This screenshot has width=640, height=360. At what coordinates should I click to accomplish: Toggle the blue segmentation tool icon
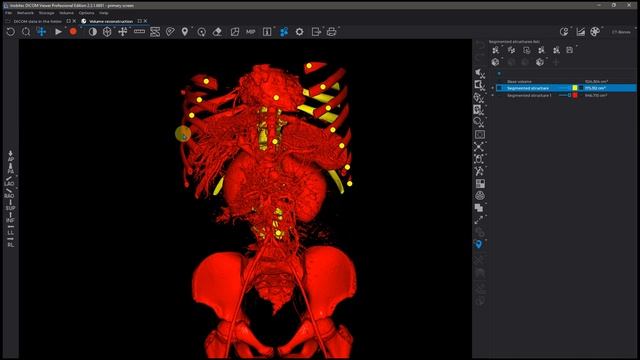click(284, 32)
